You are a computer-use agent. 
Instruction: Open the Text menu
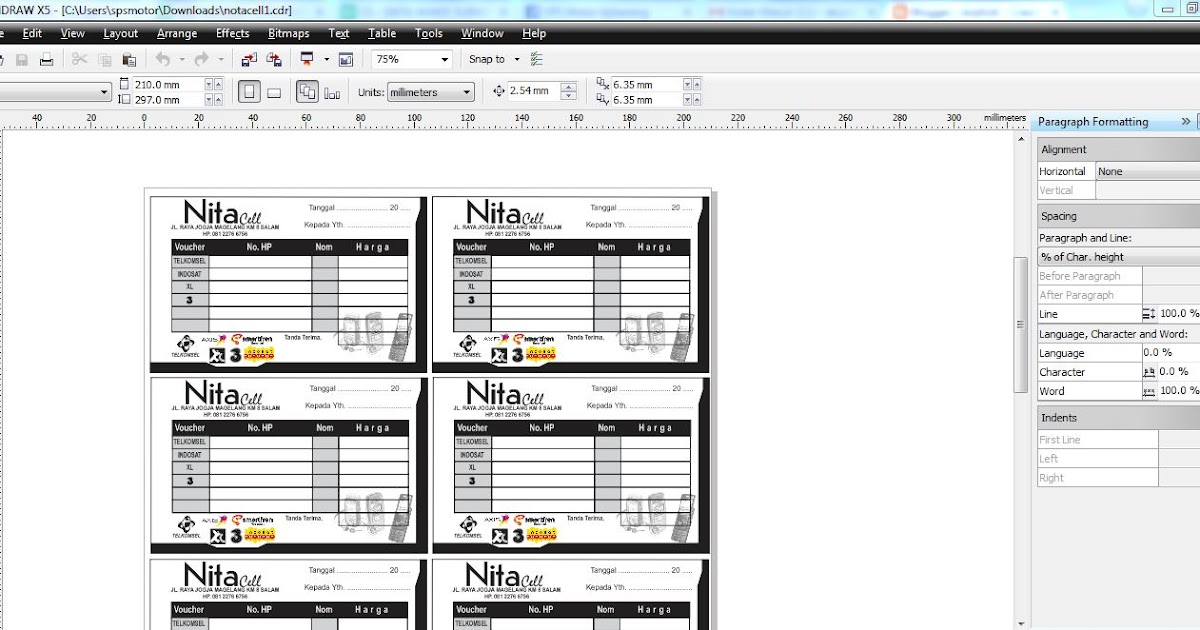[339, 33]
